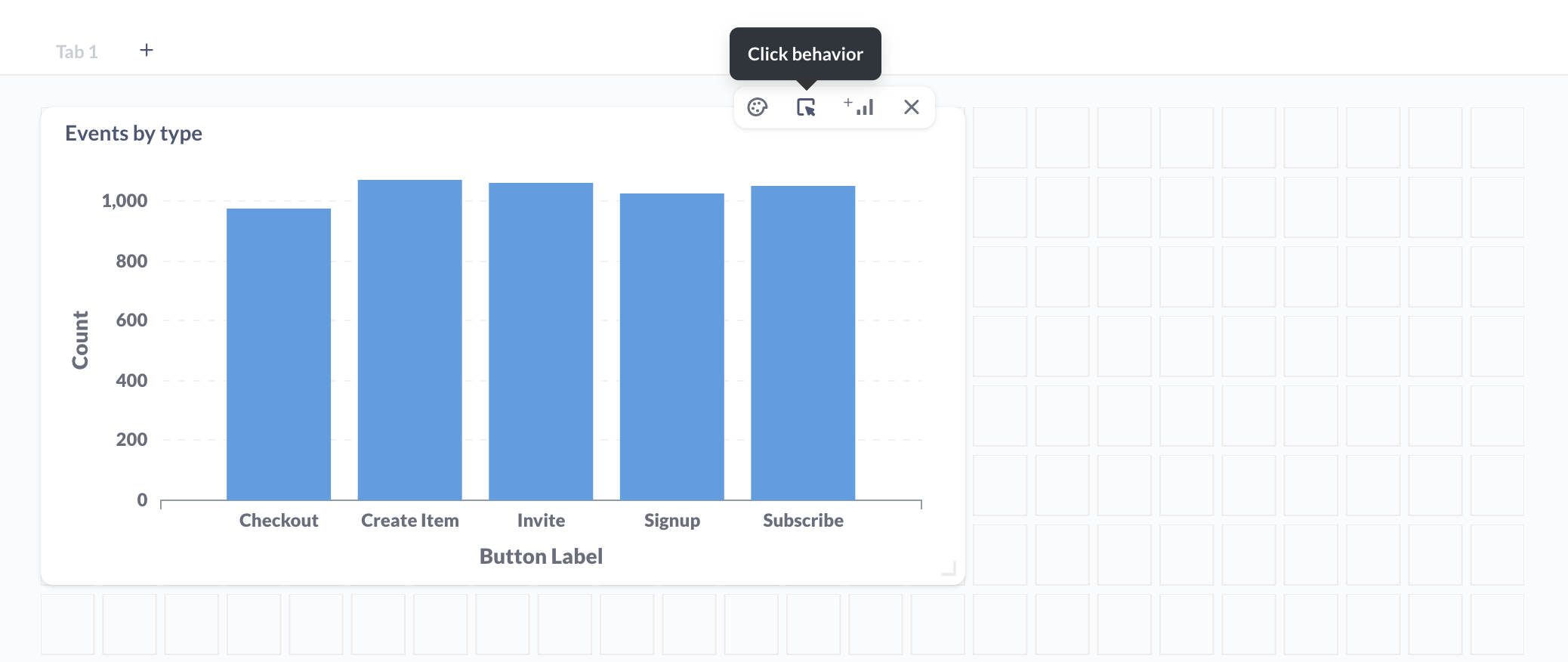
Task: Open the visualization options palette icon
Action: pos(758,107)
